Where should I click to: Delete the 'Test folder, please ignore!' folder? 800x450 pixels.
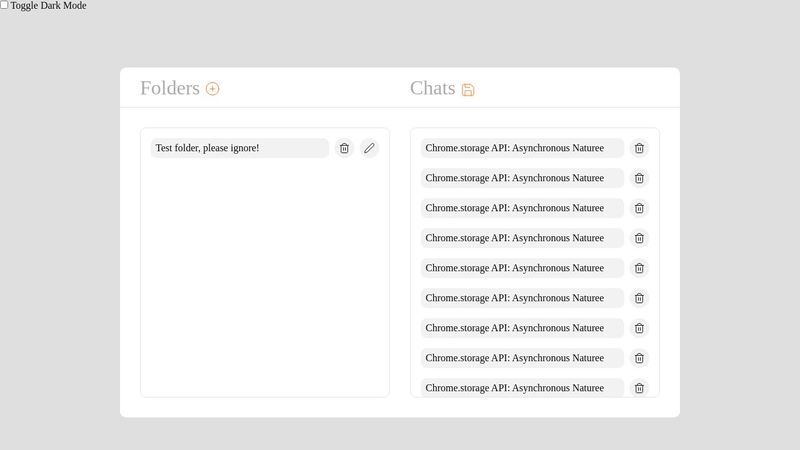(x=344, y=148)
